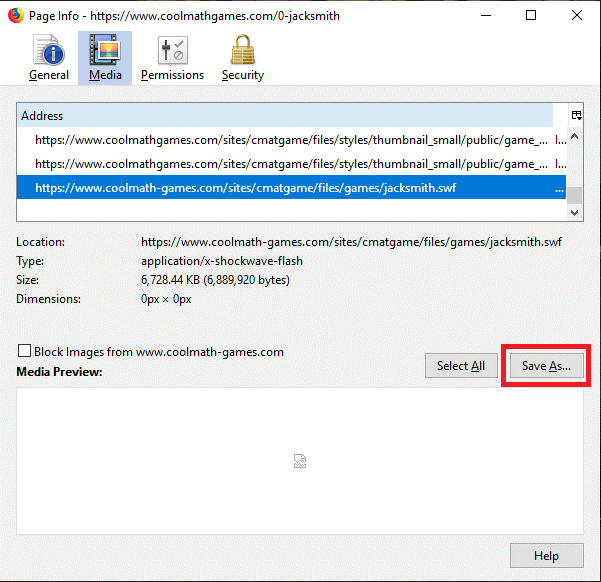Screen dimensions: 601x582
Task: Click the Save As... button
Action: pyautogui.click(x=546, y=366)
